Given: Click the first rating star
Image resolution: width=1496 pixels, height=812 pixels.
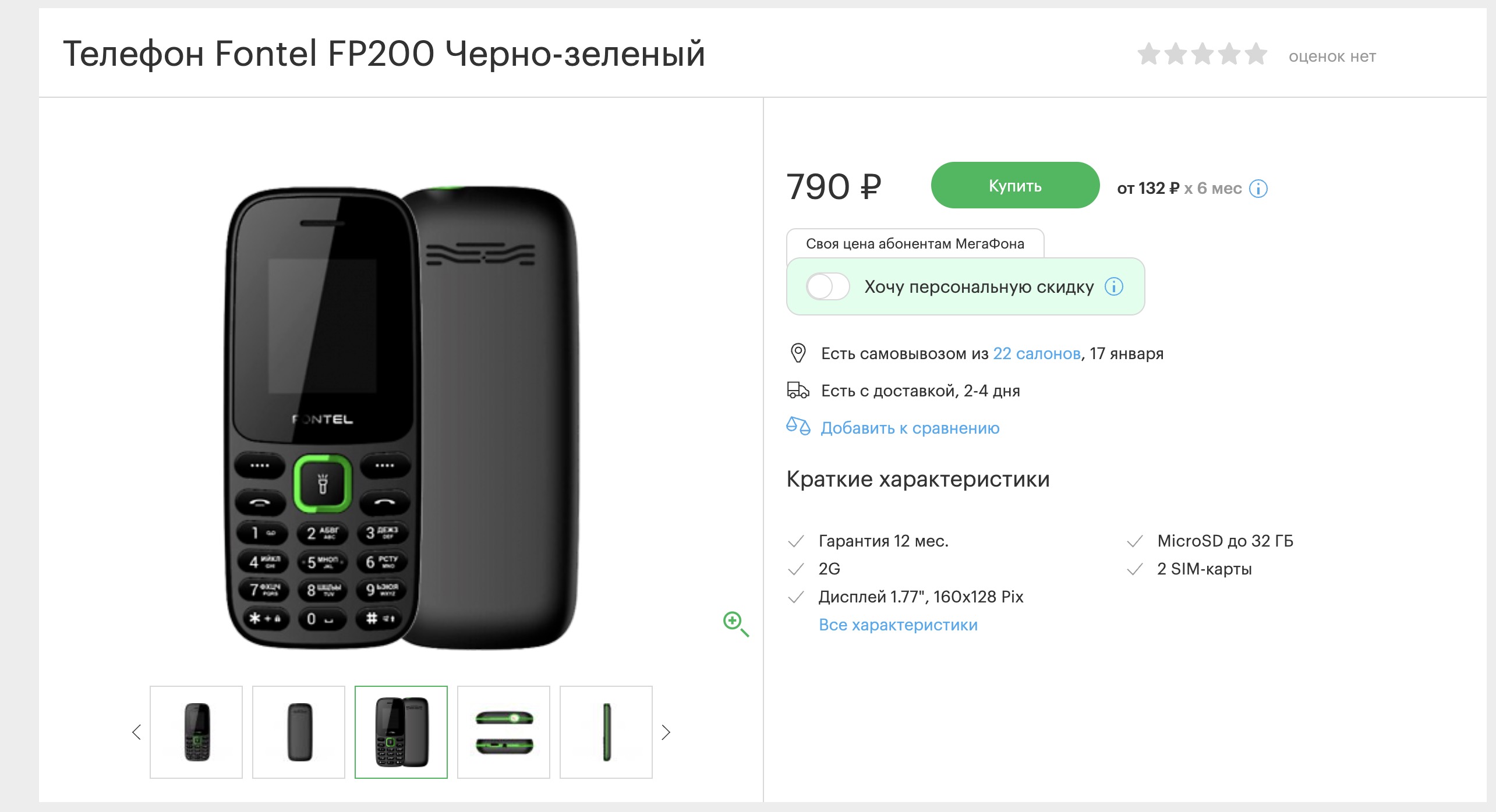Looking at the screenshot, I should click(x=1149, y=54).
